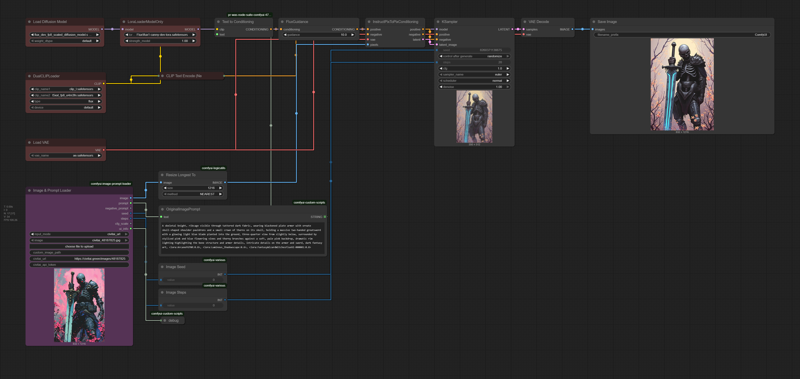Increase cfg value with right arrow in KSampler
Screen dimensions: 800x379
tap(508, 68)
